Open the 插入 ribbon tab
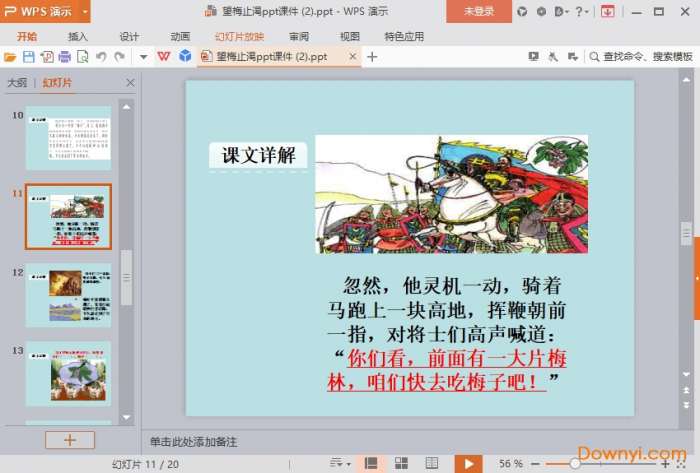 [x=78, y=37]
